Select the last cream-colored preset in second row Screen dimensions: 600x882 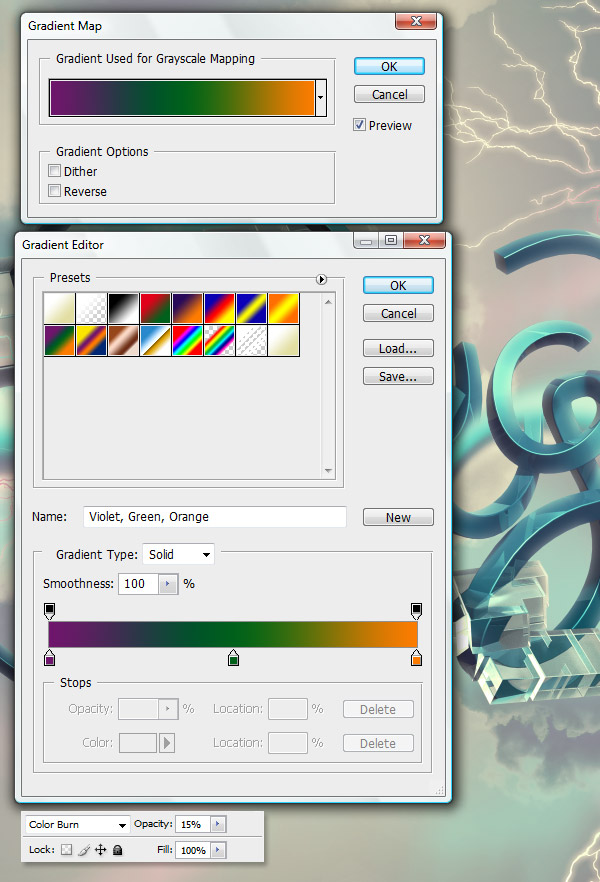284,340
